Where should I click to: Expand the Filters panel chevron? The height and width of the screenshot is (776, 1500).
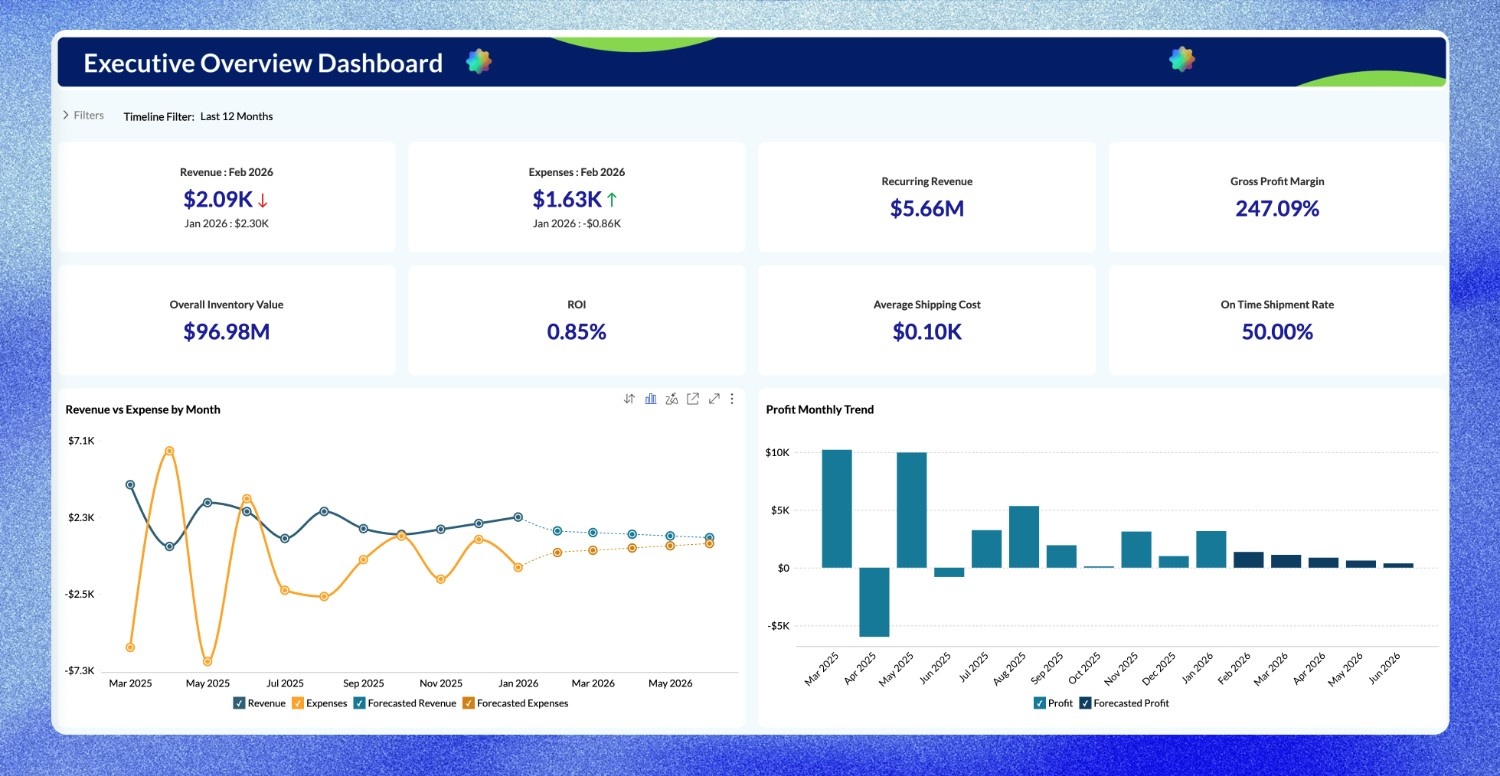(66, 114)
